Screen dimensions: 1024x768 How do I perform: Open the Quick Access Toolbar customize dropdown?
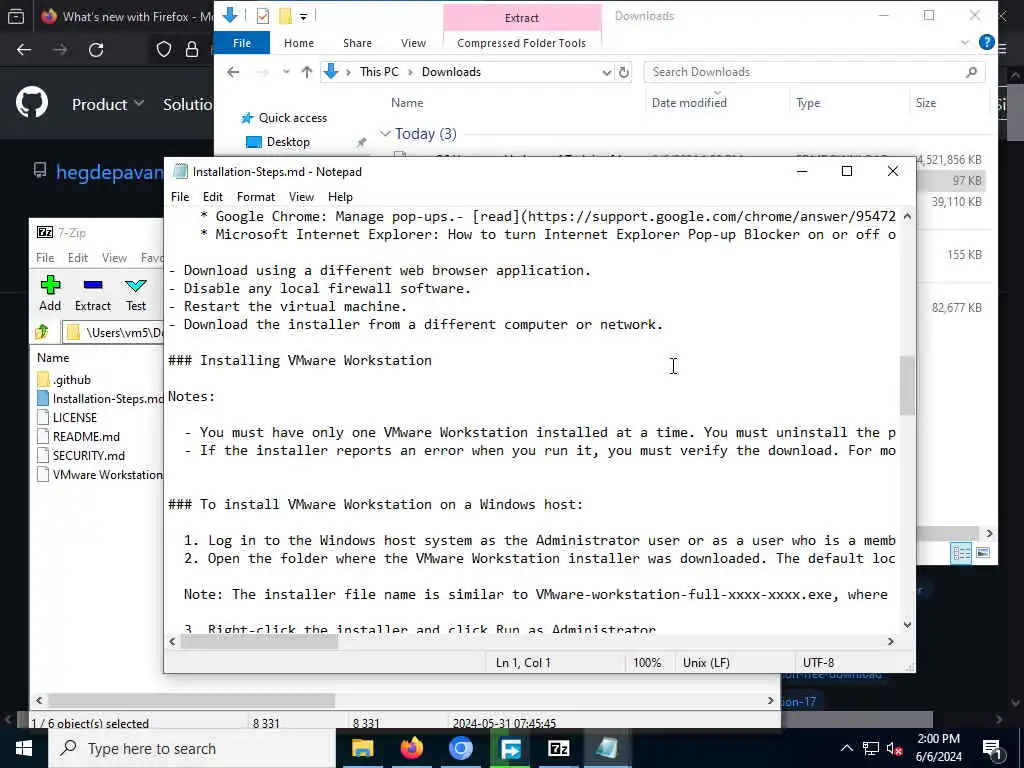click(x=304, y=16)
